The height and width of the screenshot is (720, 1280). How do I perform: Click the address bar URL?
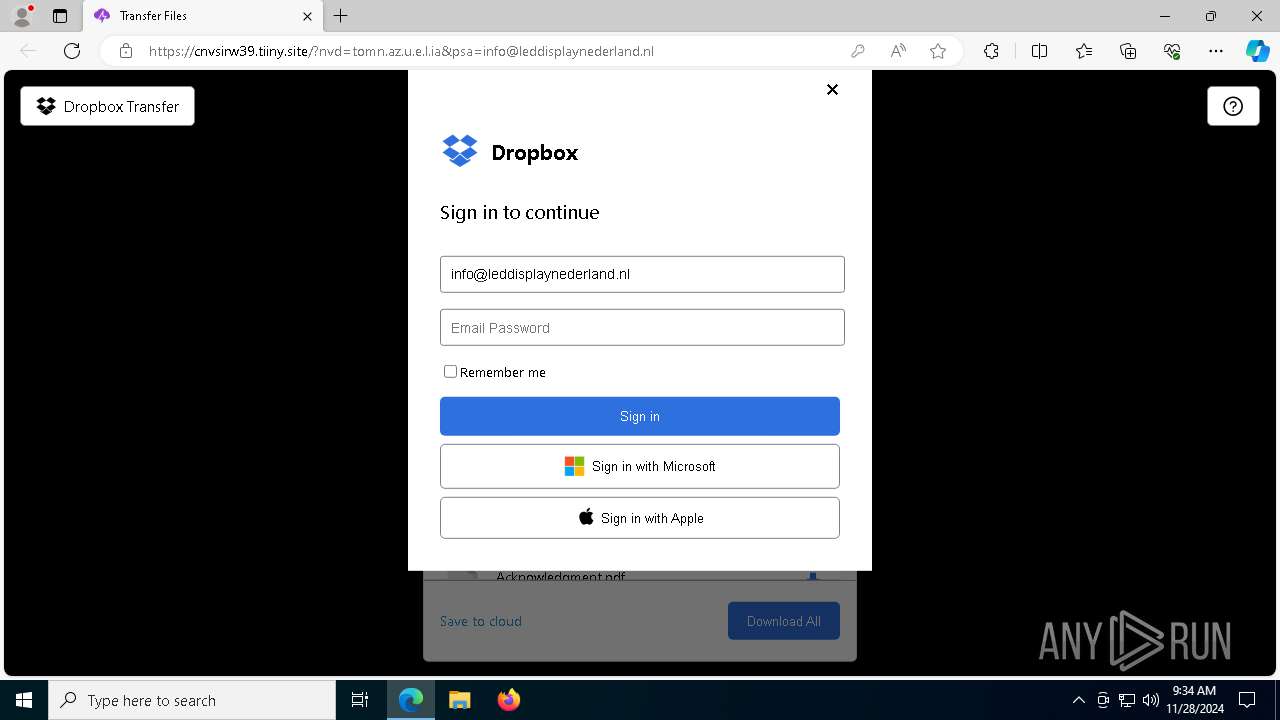[x=401, y=51]
